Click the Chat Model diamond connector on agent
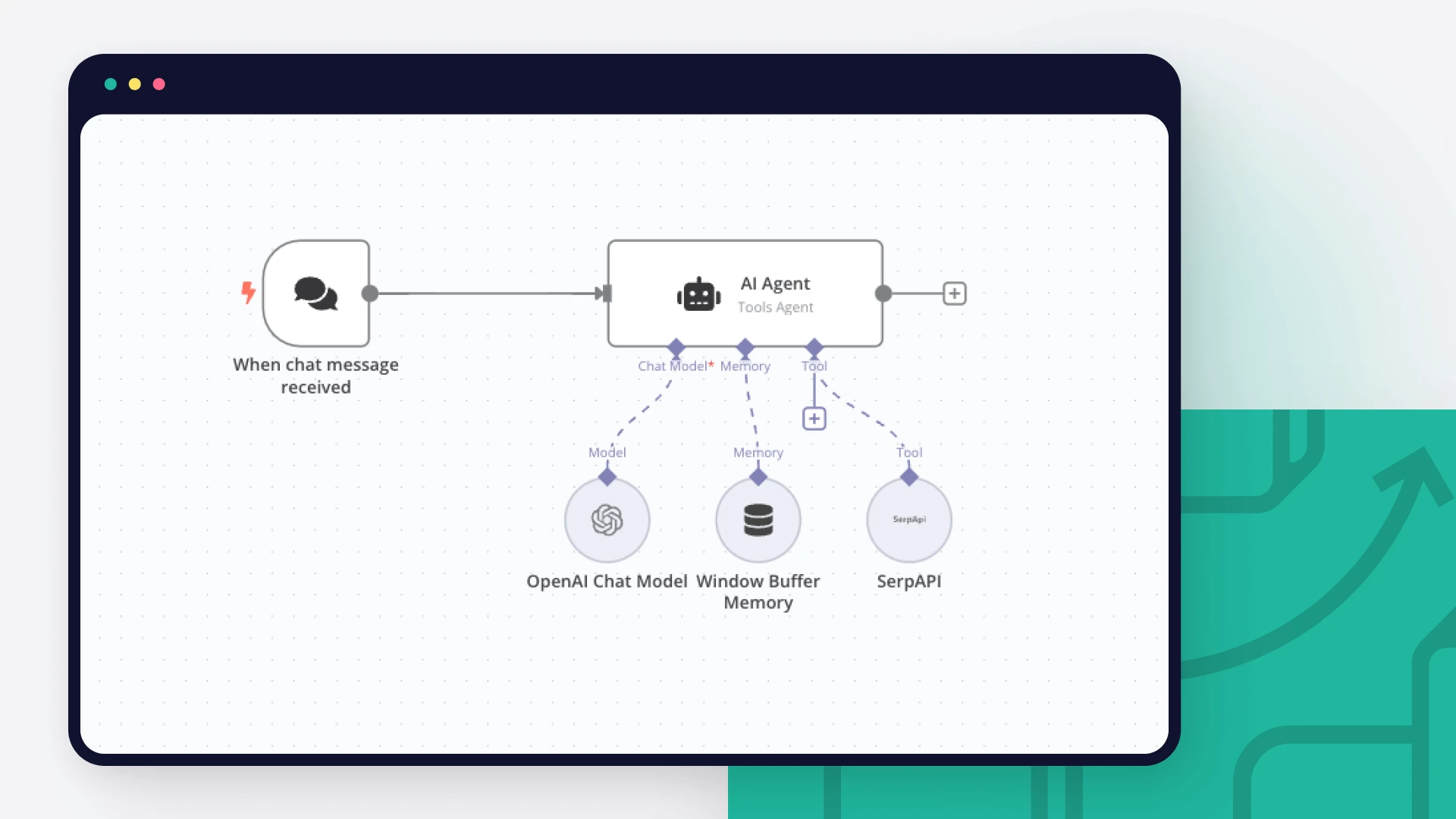 [x=676, y=347]
